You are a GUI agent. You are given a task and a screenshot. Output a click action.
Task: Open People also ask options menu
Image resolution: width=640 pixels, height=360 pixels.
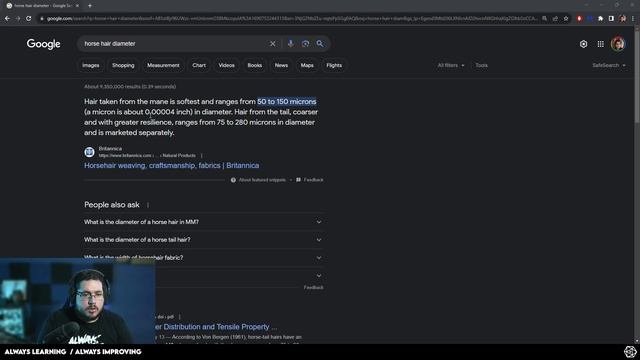click(148, 205)
